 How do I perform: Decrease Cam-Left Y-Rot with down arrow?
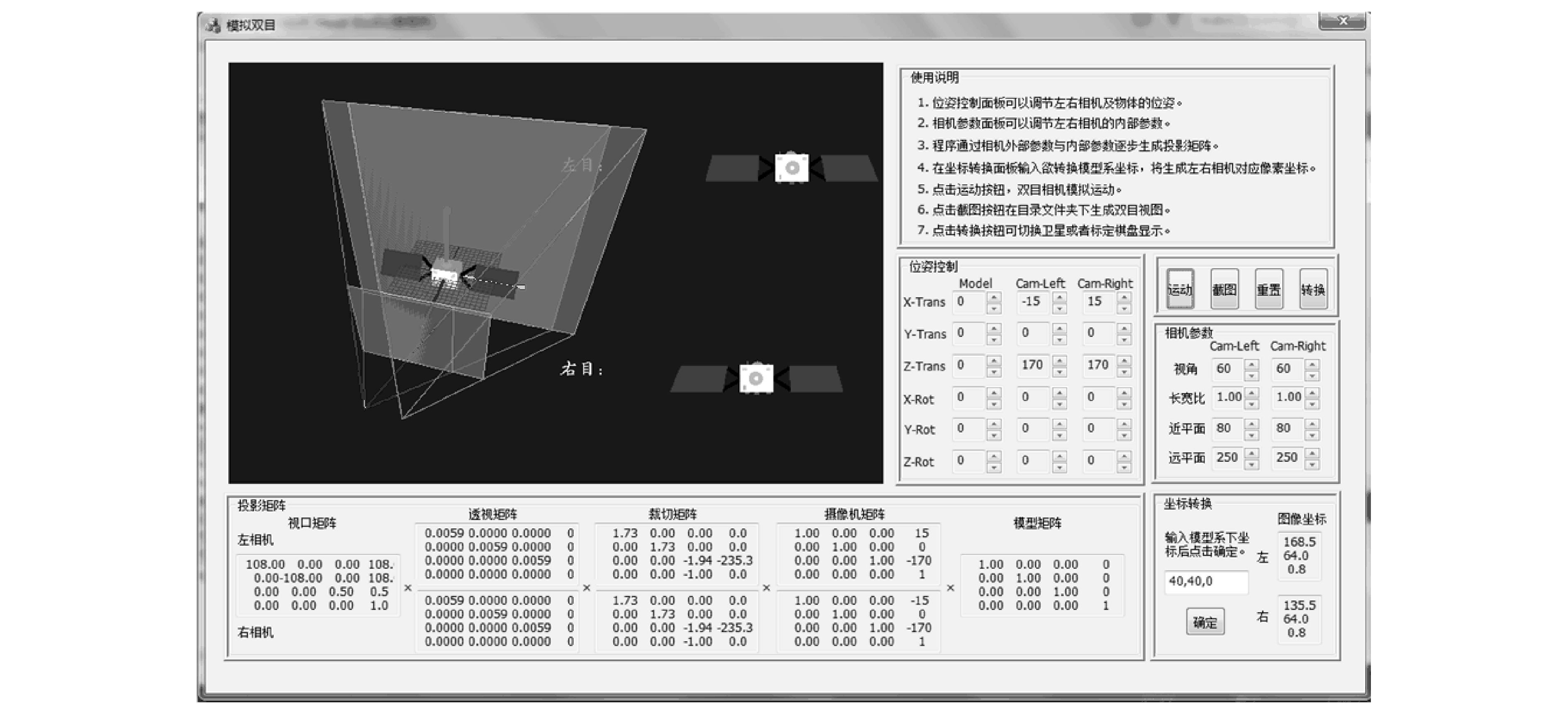[1060, 436]
